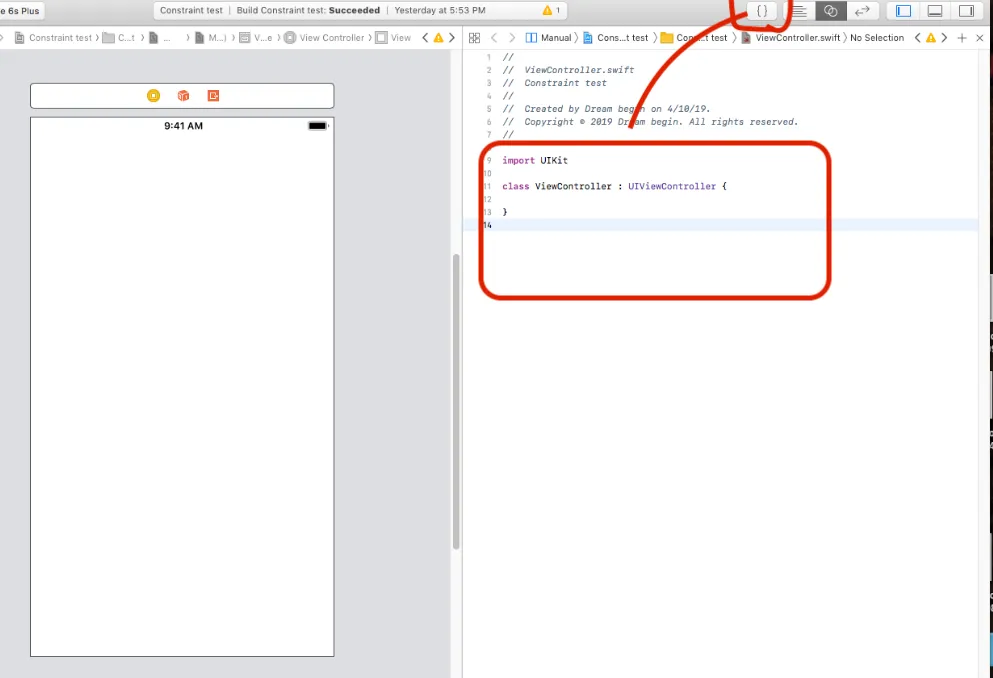Go back in assistant editor history
The height and width of the screenshot is (678, 993).
point(494,38)
